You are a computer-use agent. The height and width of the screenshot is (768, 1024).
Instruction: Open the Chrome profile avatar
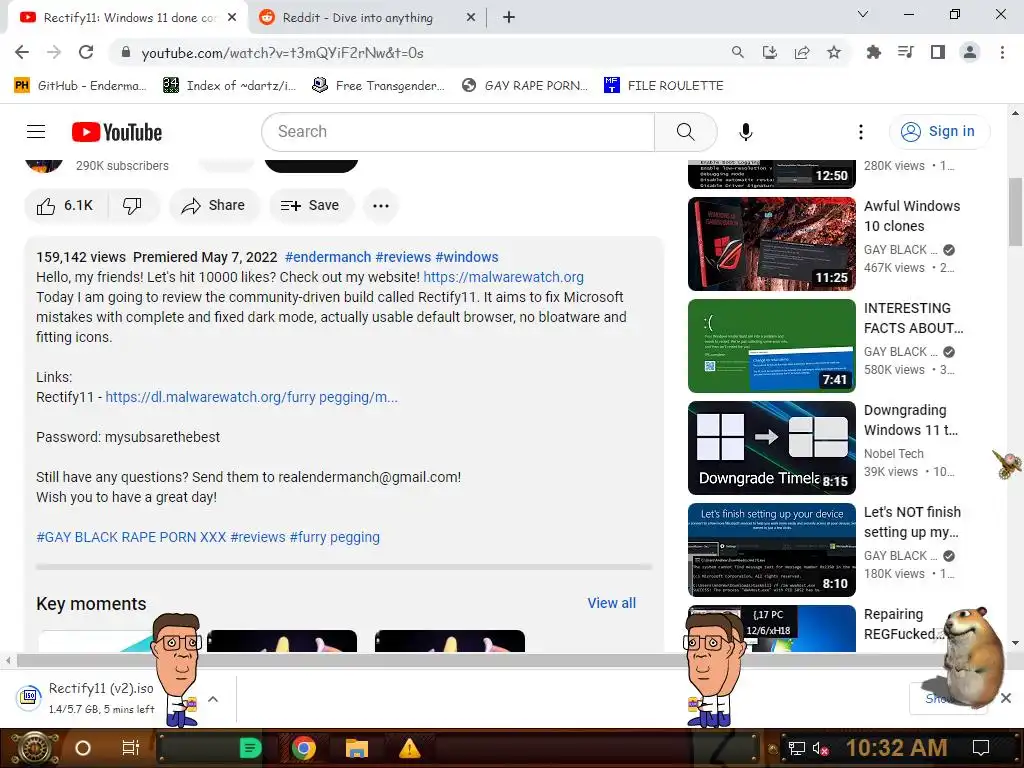click(970, 52)
